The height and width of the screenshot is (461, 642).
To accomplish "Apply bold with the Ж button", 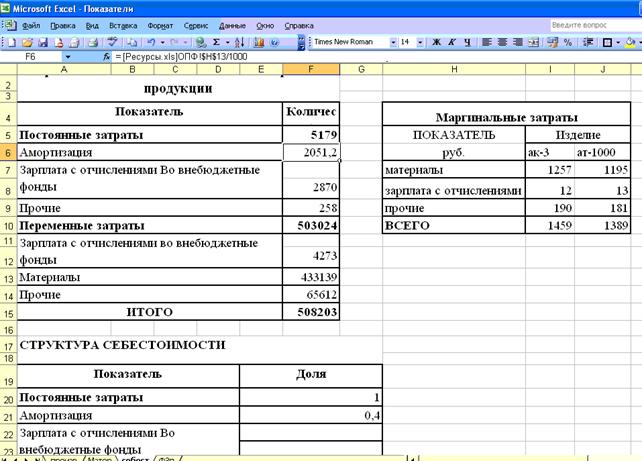I will tap(436, 42).
